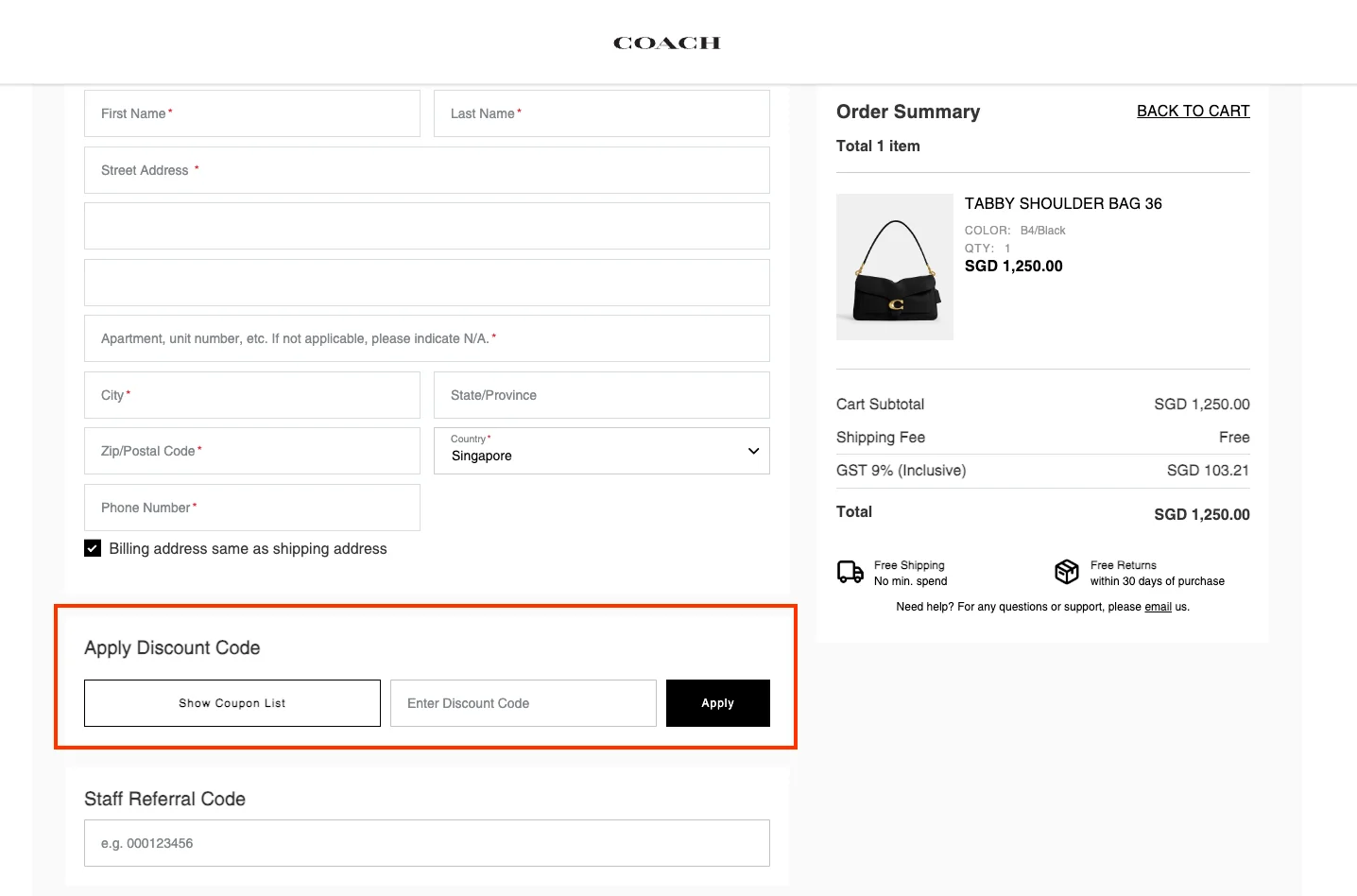Open the Country dropdown
This screenshot has height=896, width=1357.
point(602,451)
